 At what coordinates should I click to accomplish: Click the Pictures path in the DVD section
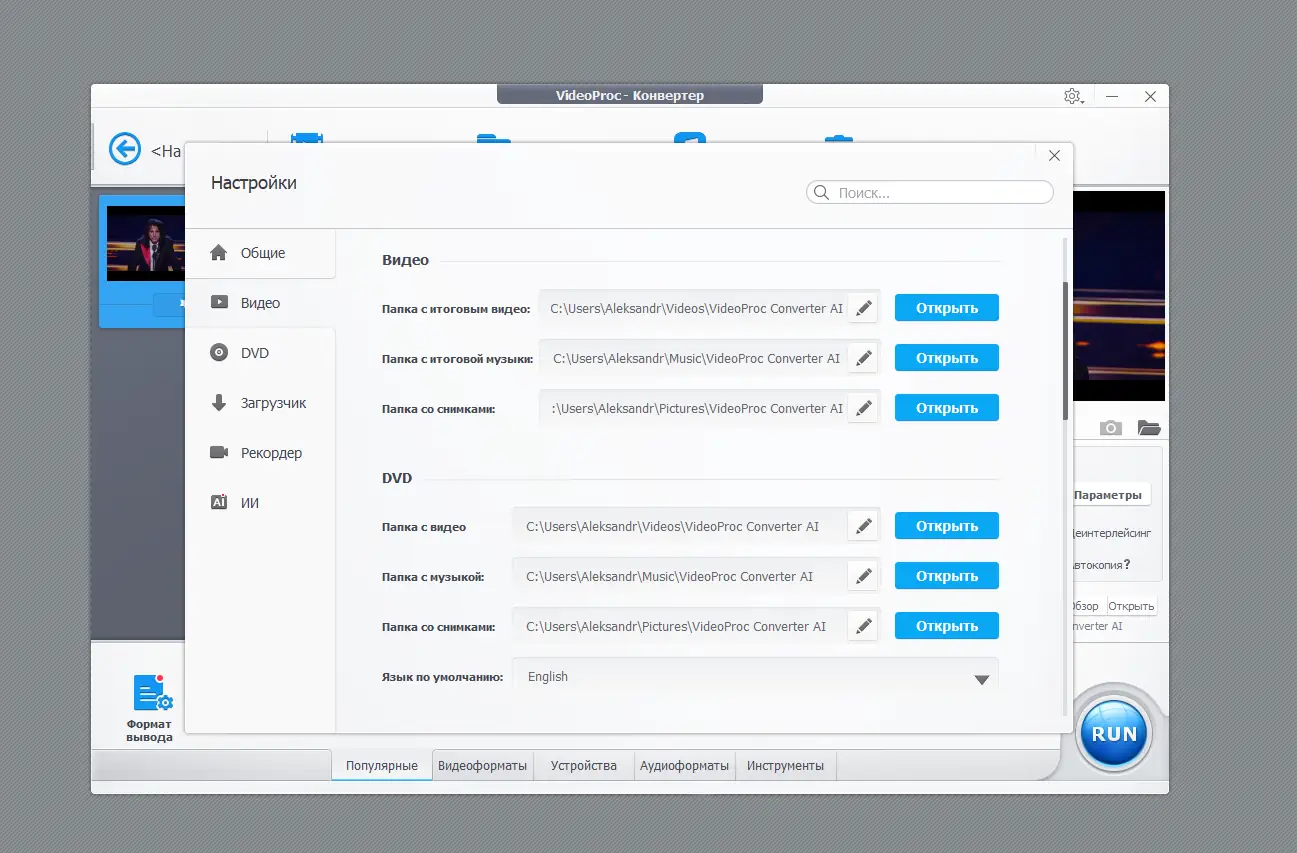click(676, 626)
